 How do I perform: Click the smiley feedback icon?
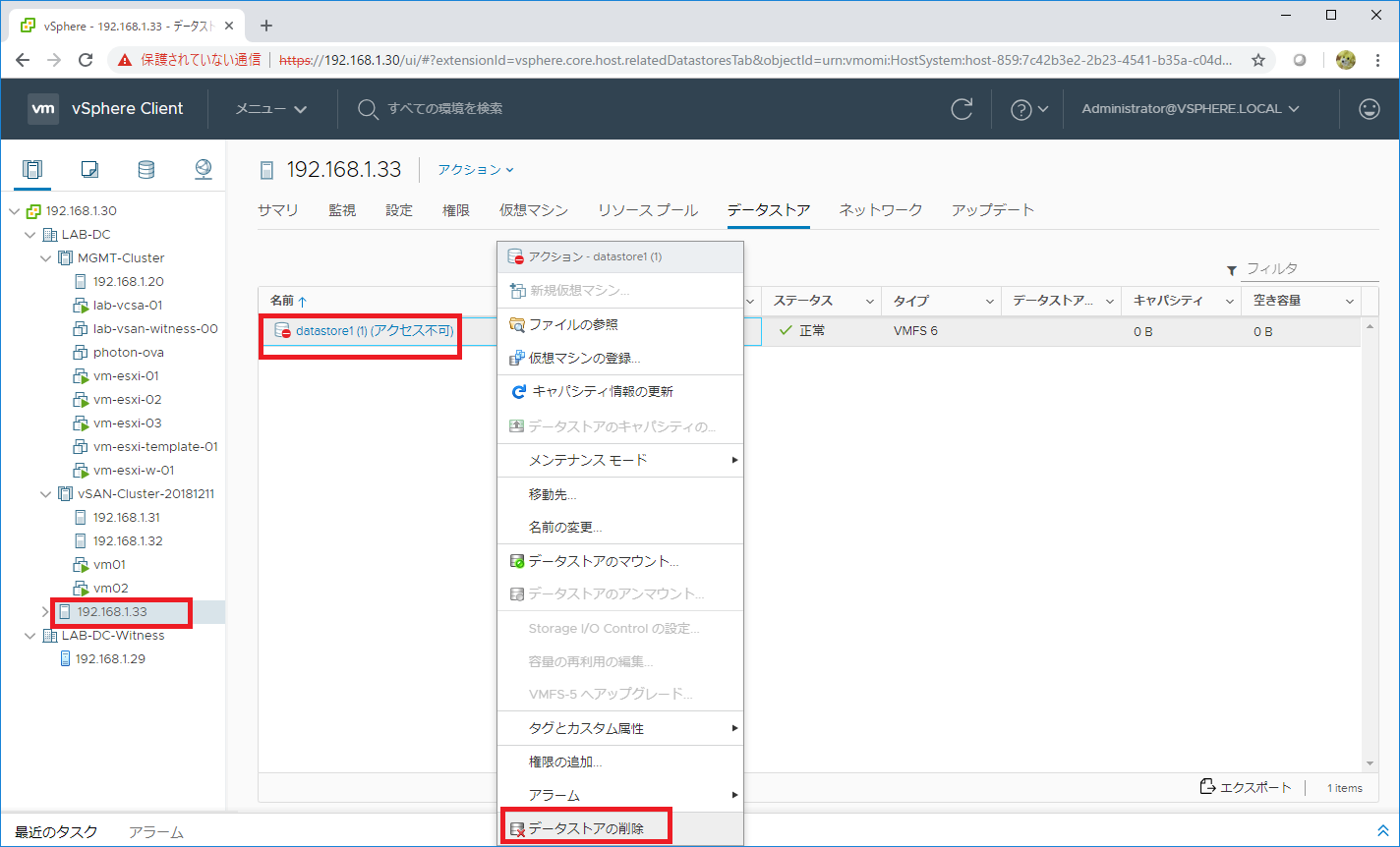point(1370,109)
